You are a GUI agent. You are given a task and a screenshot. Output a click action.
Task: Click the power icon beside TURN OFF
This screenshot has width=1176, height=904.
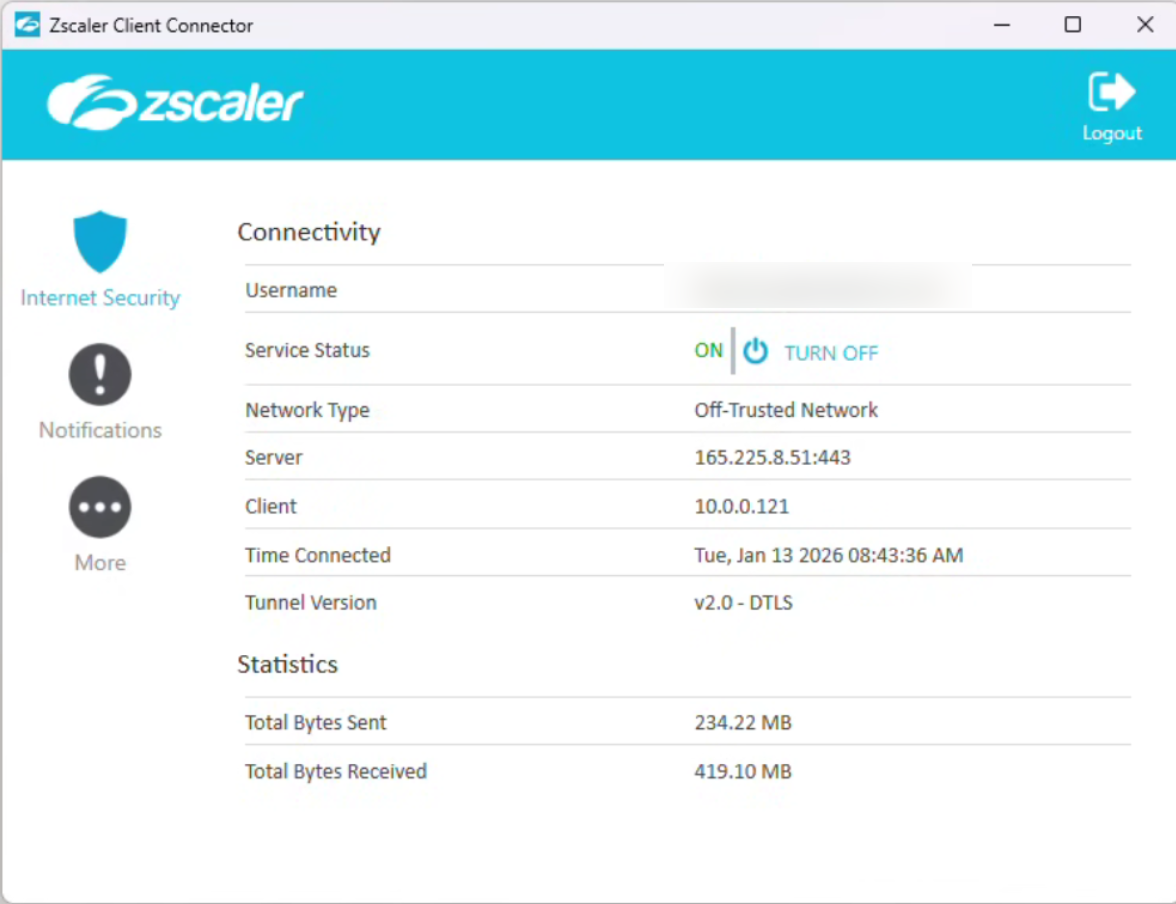(x=755, y=350)
